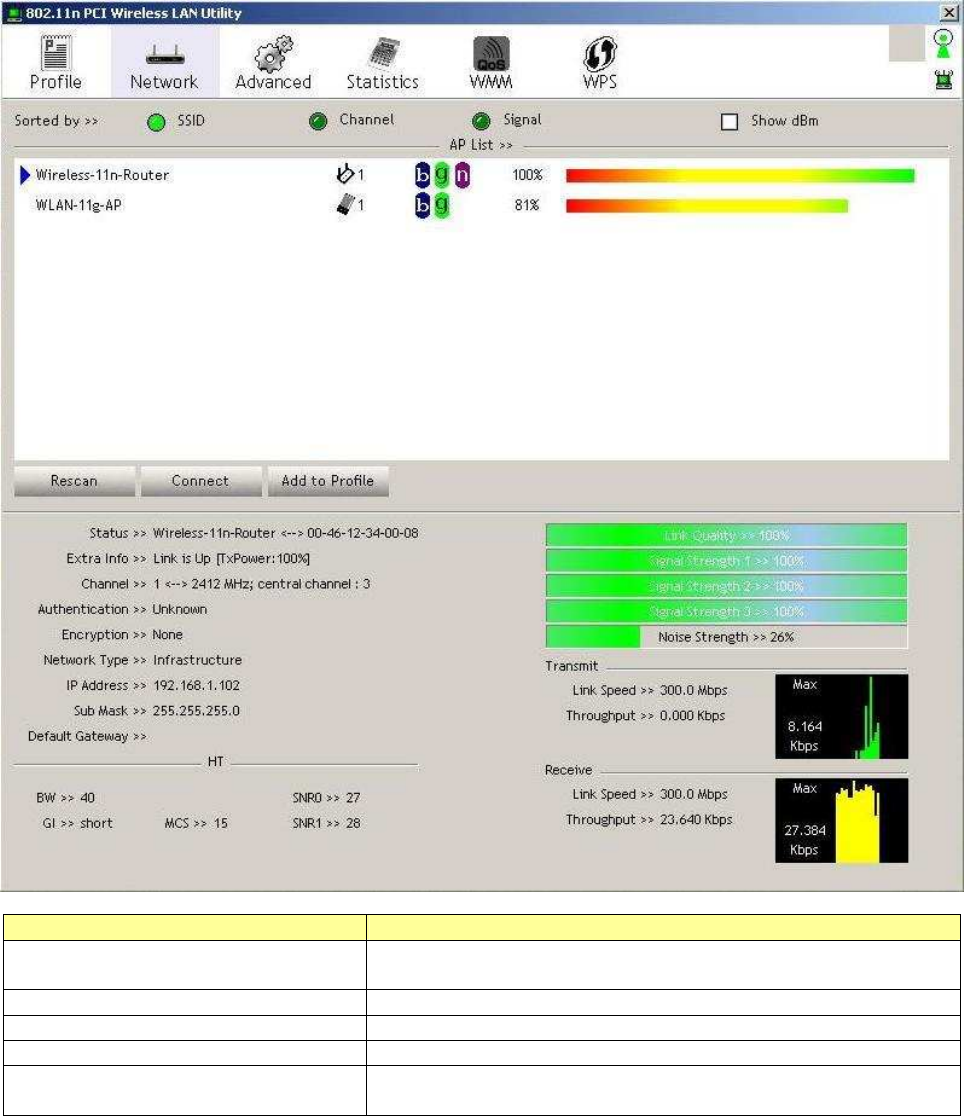
Task: Close the Wireless LAN Utility window
Action: tap(949, 13)
